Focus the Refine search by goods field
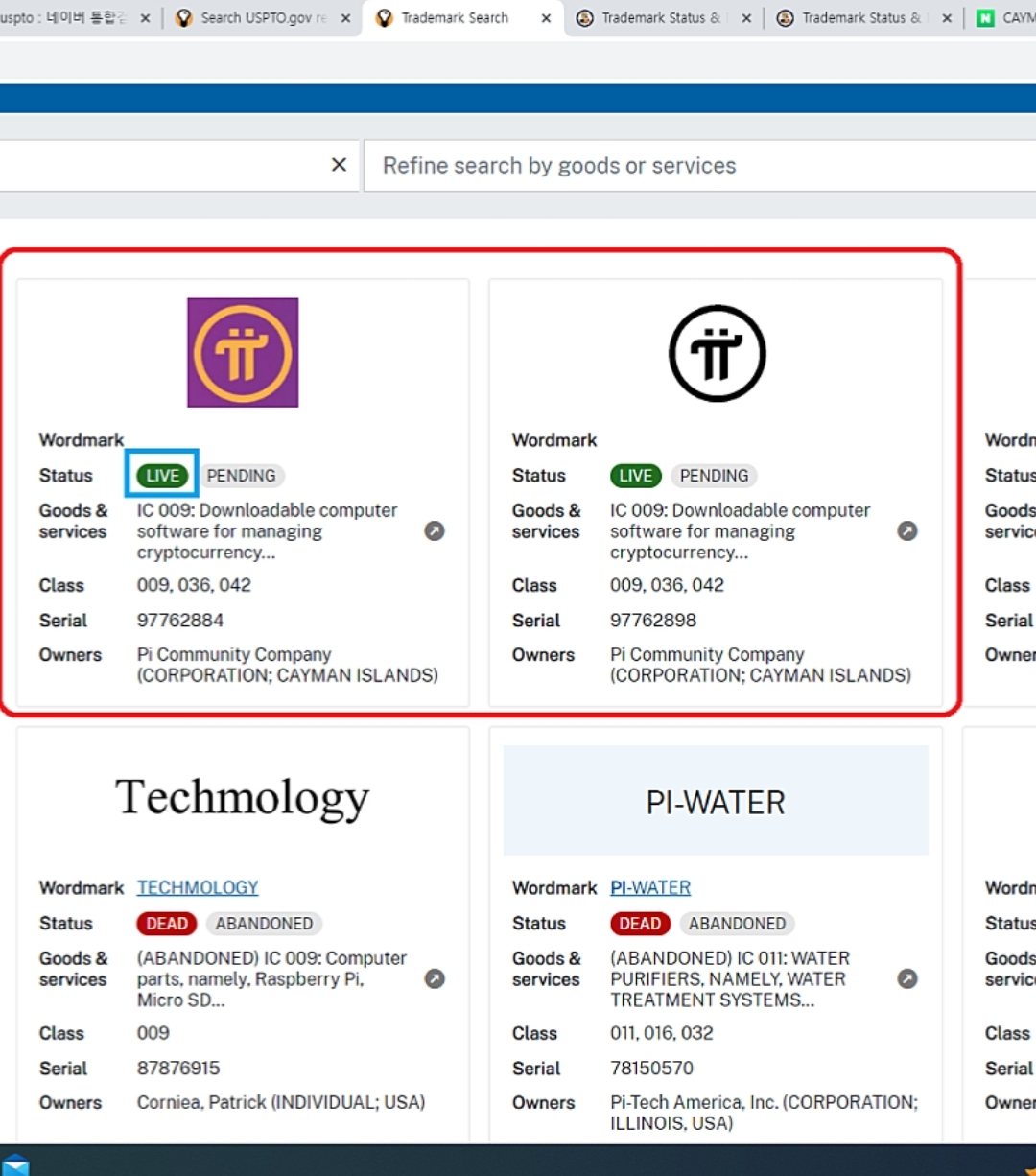 pyautogui.click(x=700, y=166)
